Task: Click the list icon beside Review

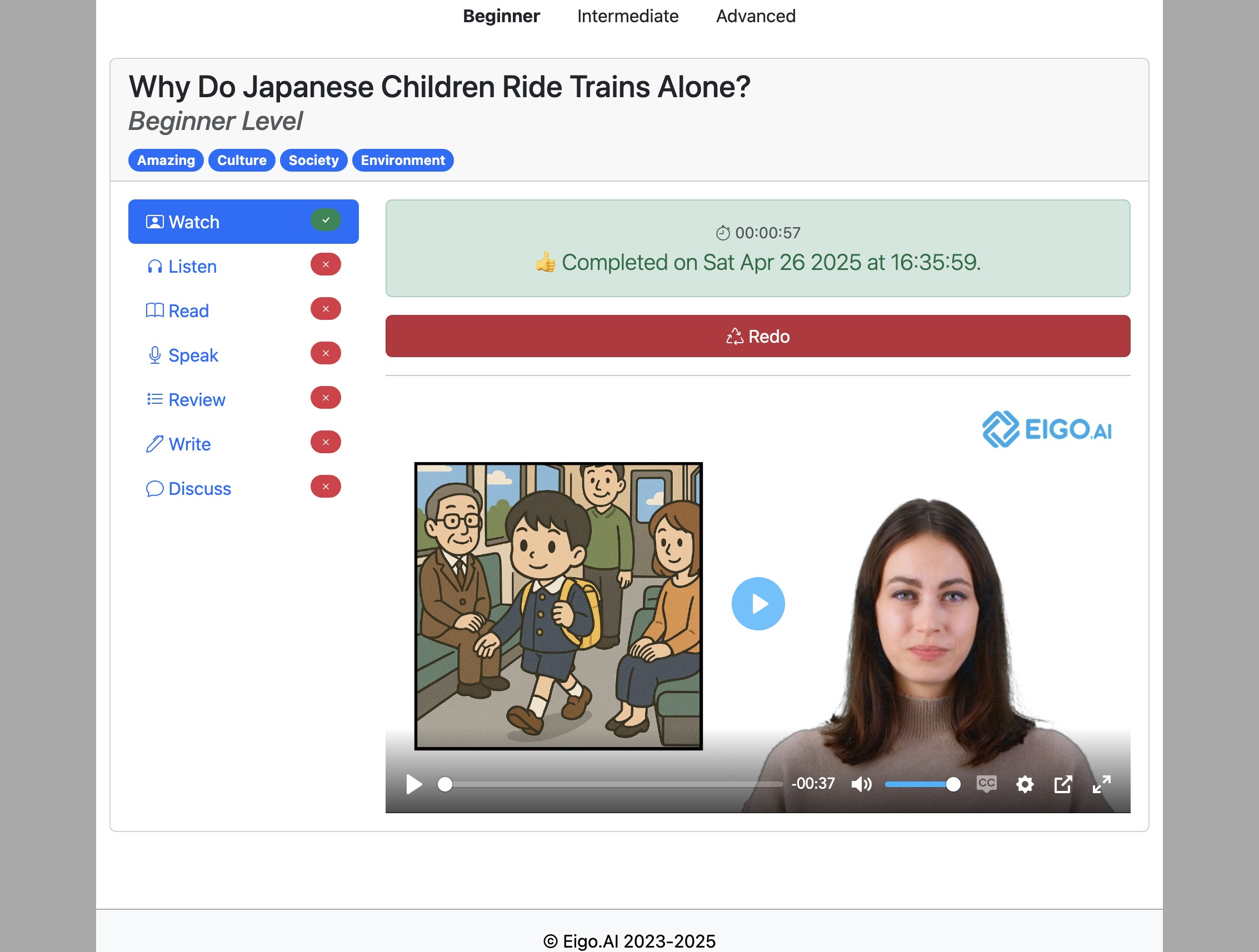Action: pyautogui.click(x=155, y=399)
